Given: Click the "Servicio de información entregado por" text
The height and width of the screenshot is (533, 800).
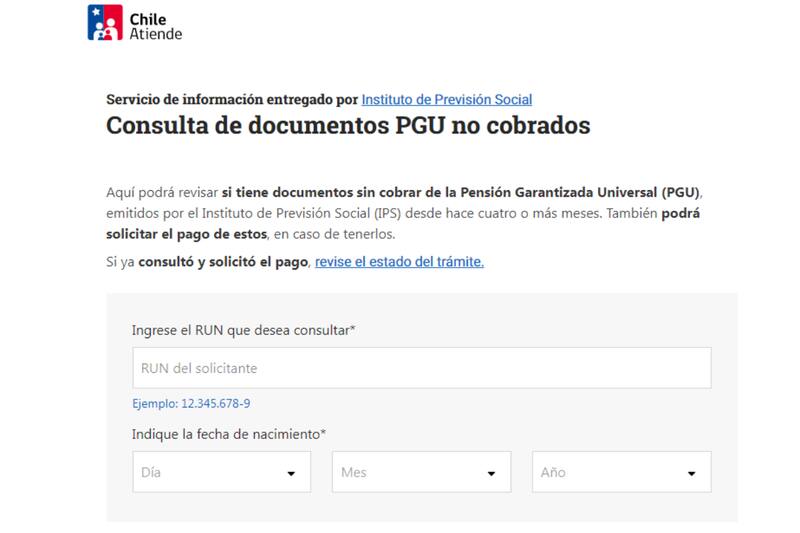Looking at the screenshot, I should (x=232, y=99).
